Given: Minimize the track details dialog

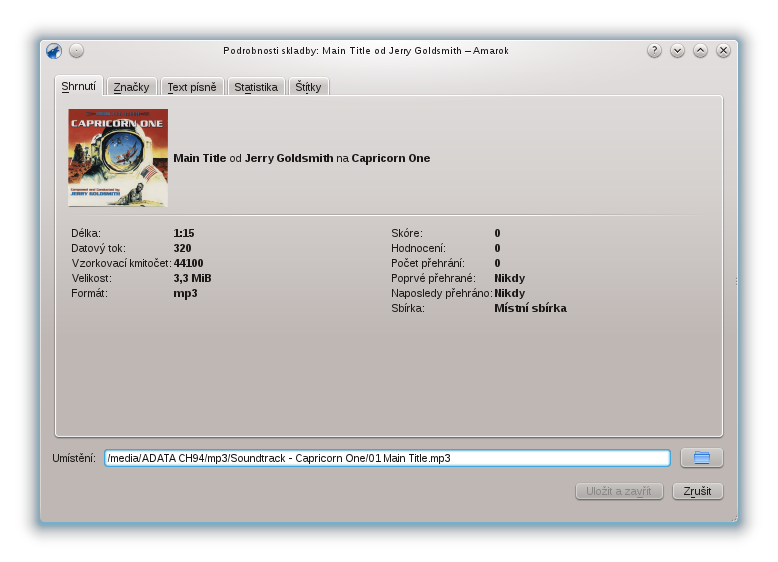Looking at the screenshot, I should 677,51.
